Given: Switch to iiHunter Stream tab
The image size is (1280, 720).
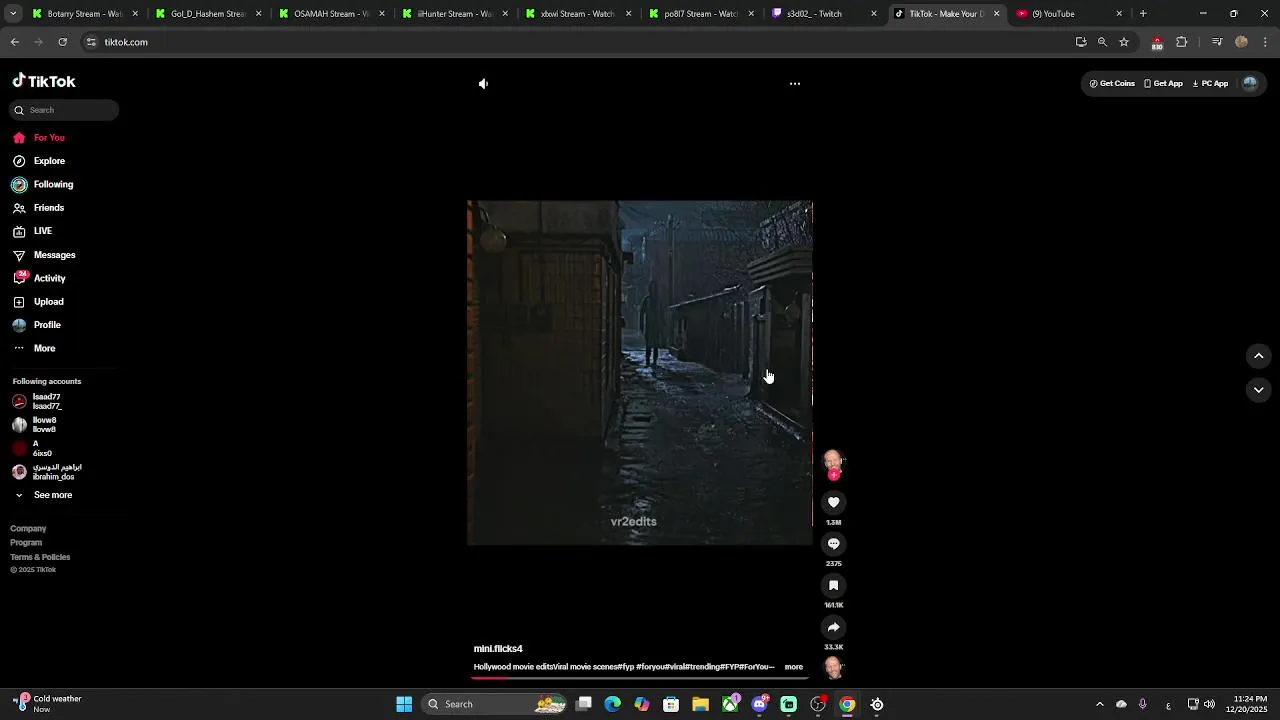Looking at the screenshot, I should (x=456, y=14).
